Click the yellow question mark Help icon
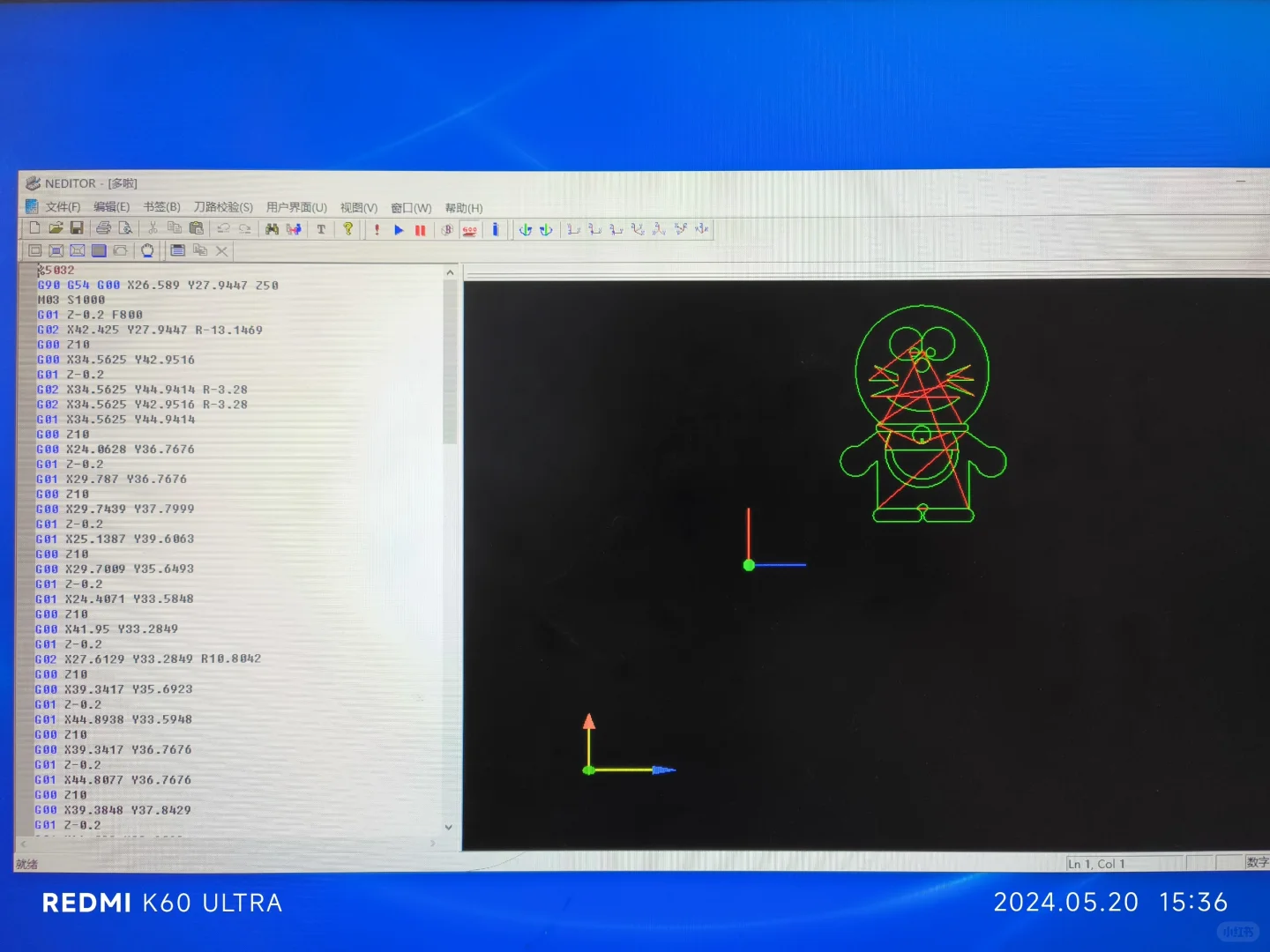The width and height of the screenshot is (1270, 952). [x=348, y=229]
